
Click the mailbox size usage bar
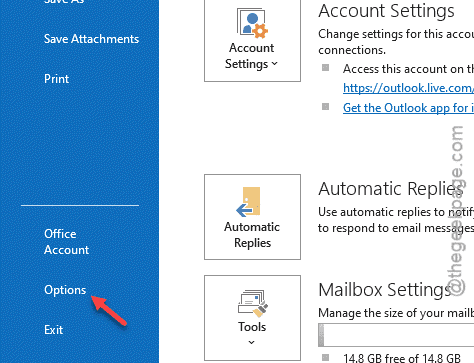[x=396, y=335]
